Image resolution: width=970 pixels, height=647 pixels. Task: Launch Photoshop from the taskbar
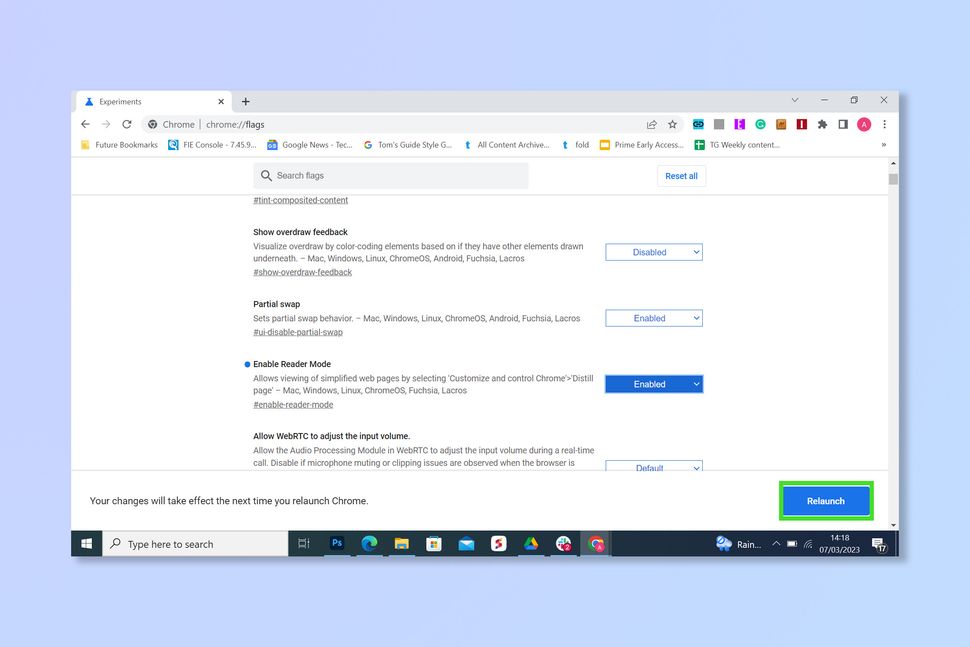click(336, 543)
